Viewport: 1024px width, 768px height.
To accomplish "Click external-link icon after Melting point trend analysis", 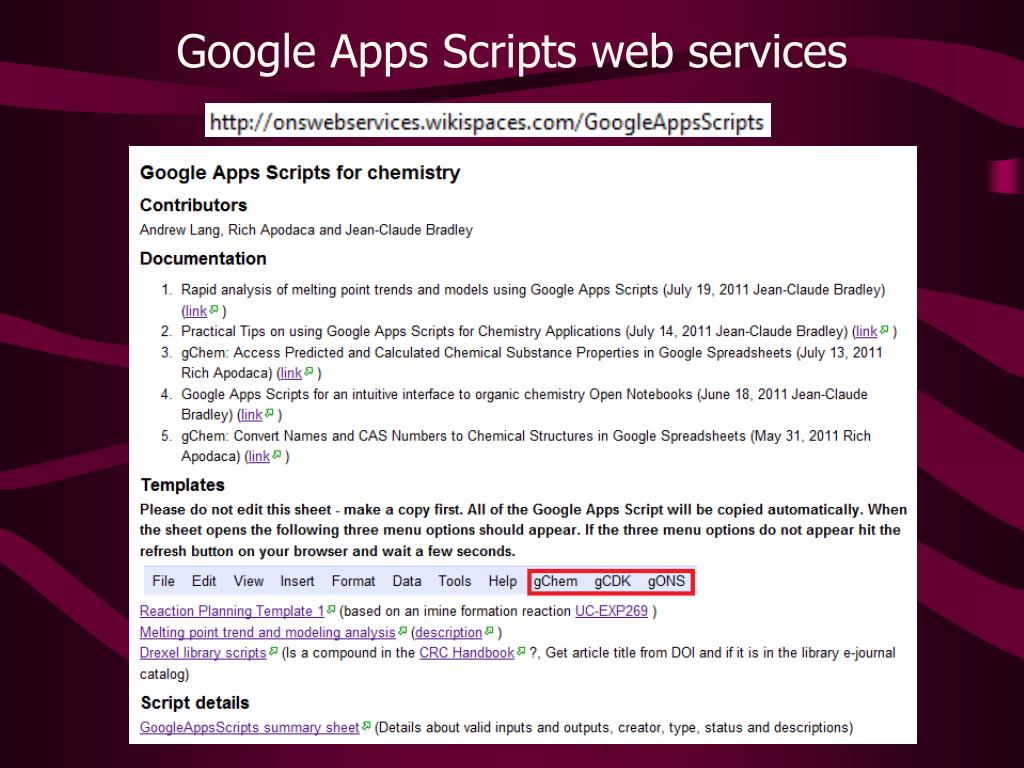I will click(x=402, y=630).
